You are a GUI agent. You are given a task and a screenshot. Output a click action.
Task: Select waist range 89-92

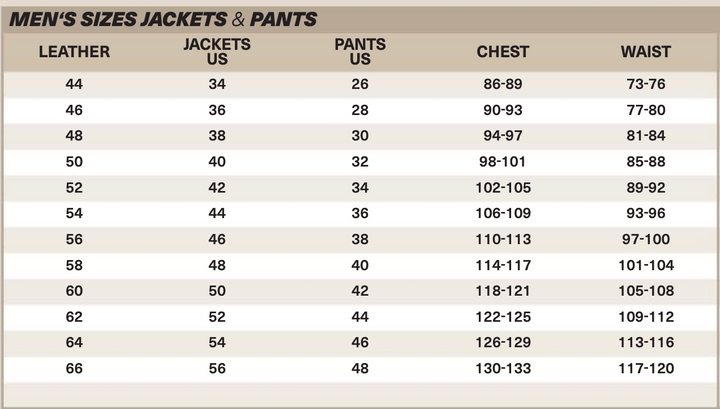click(x=645, y=187)
